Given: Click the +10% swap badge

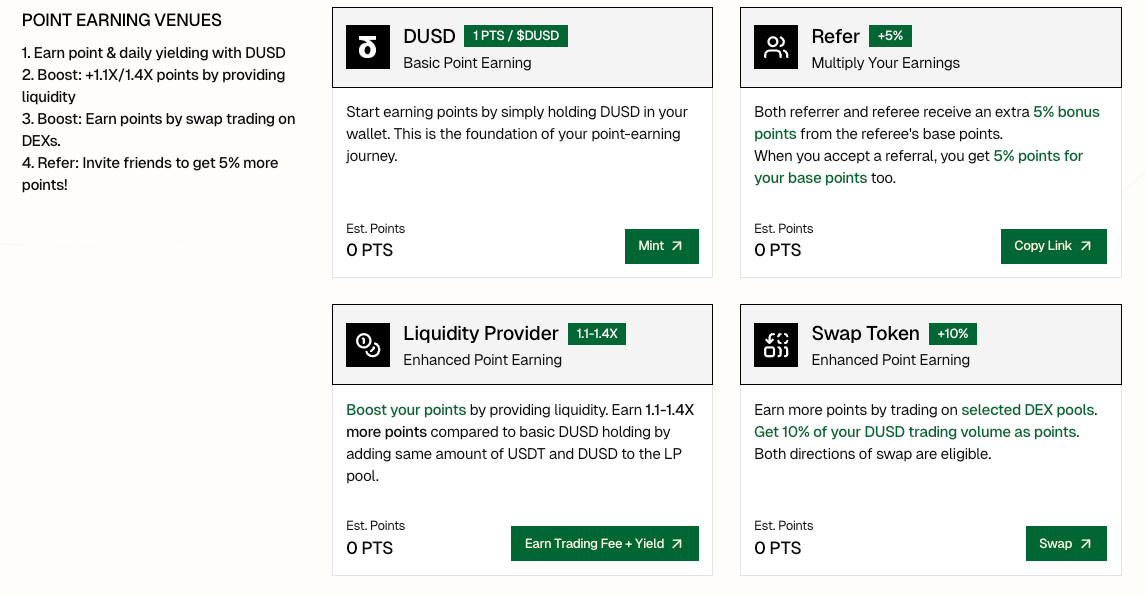Looking at the screenshot, I should (952, 334).
